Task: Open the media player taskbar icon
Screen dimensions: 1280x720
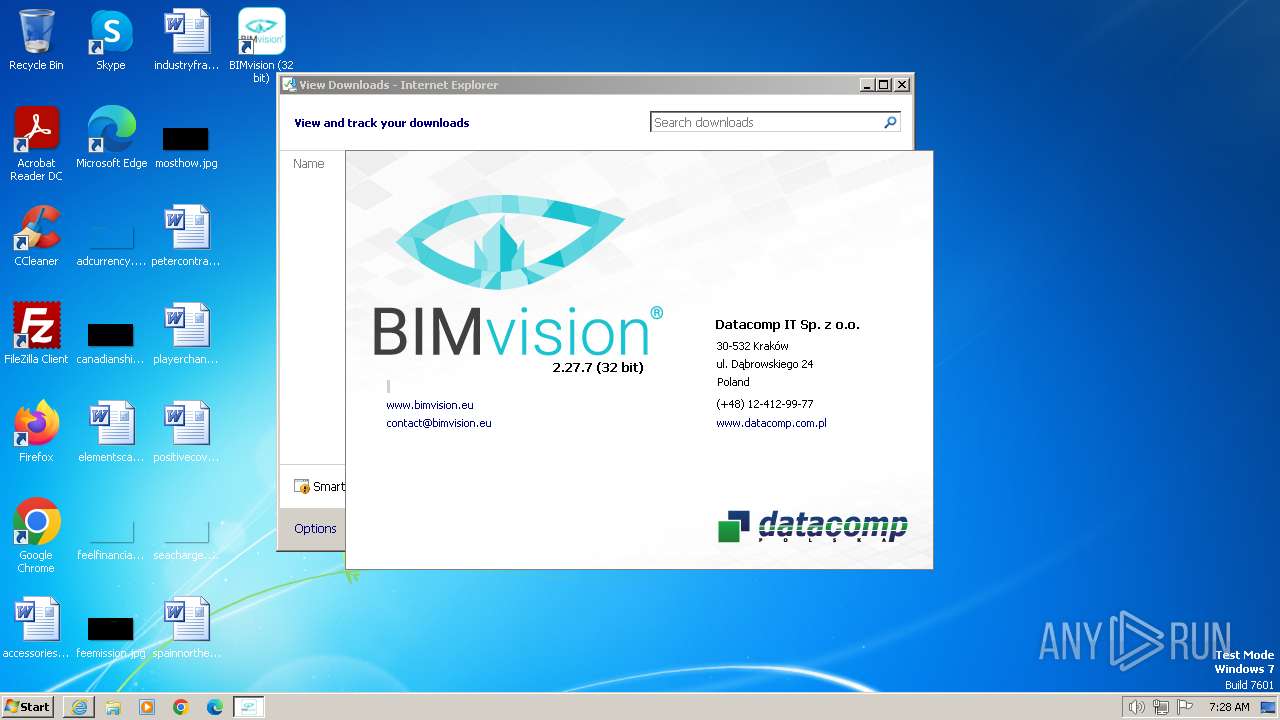Action: pyautogui.click(x=147, y=707)
